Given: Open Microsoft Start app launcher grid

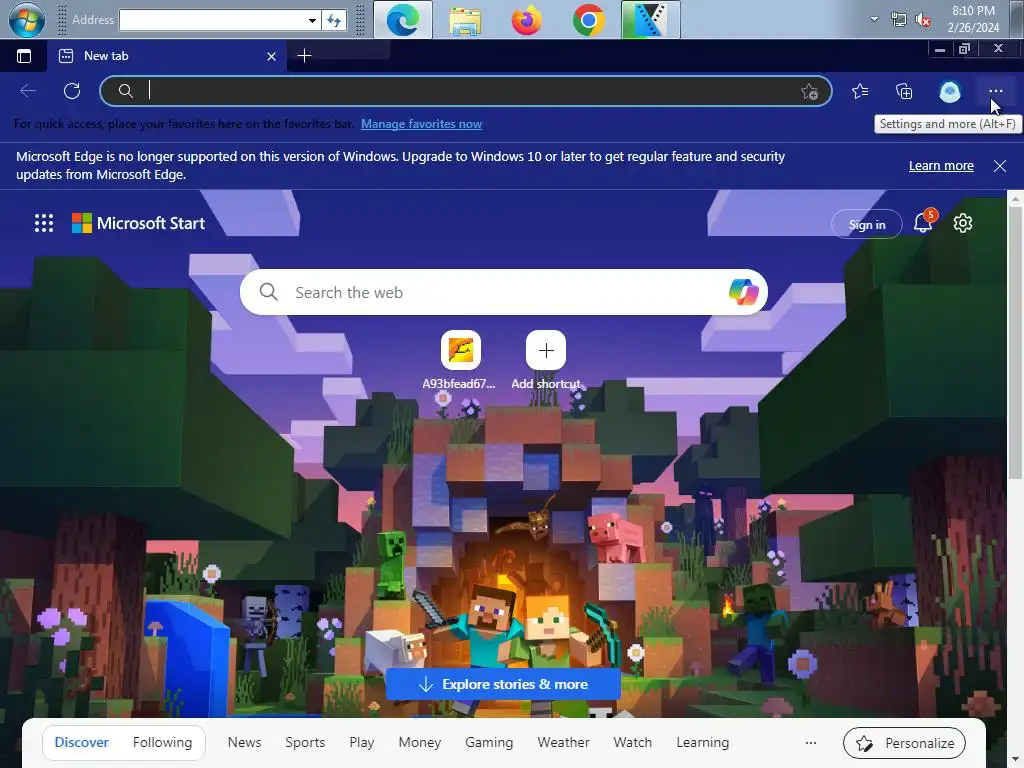Looking at the screenshot, I should 44,223.
